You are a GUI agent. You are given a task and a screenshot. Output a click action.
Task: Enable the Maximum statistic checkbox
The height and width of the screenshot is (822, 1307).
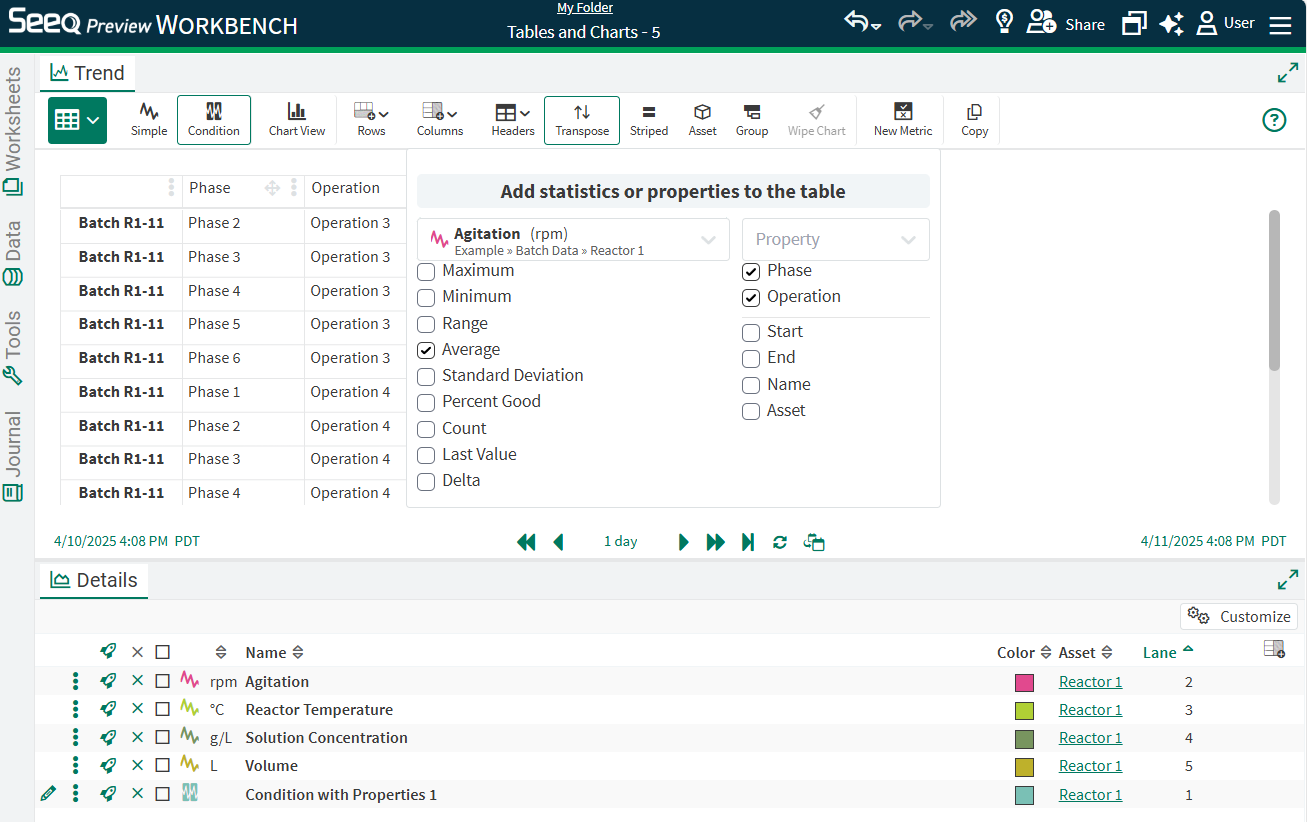(426, 271)
